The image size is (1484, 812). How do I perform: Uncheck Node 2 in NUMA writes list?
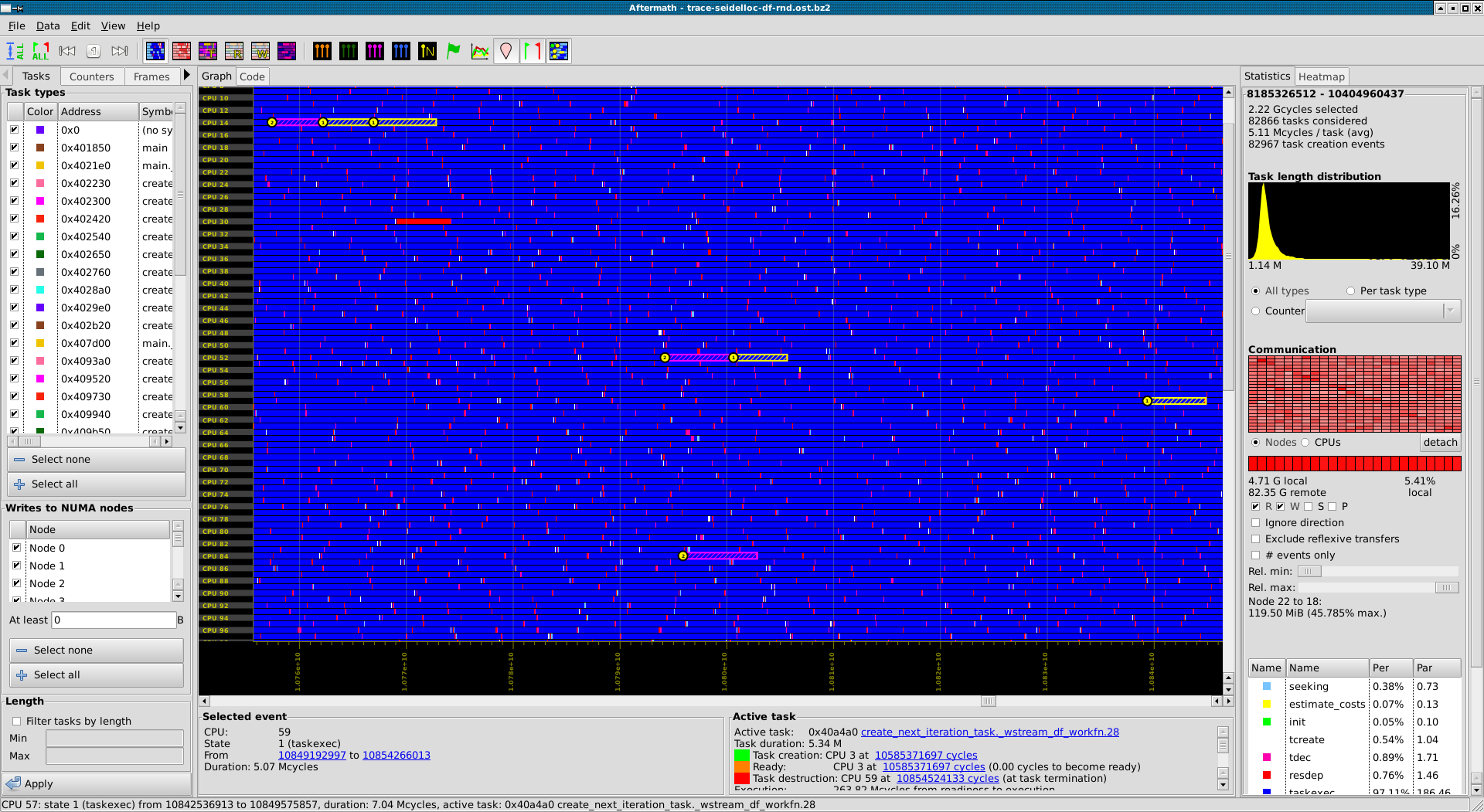pos(16,583)
